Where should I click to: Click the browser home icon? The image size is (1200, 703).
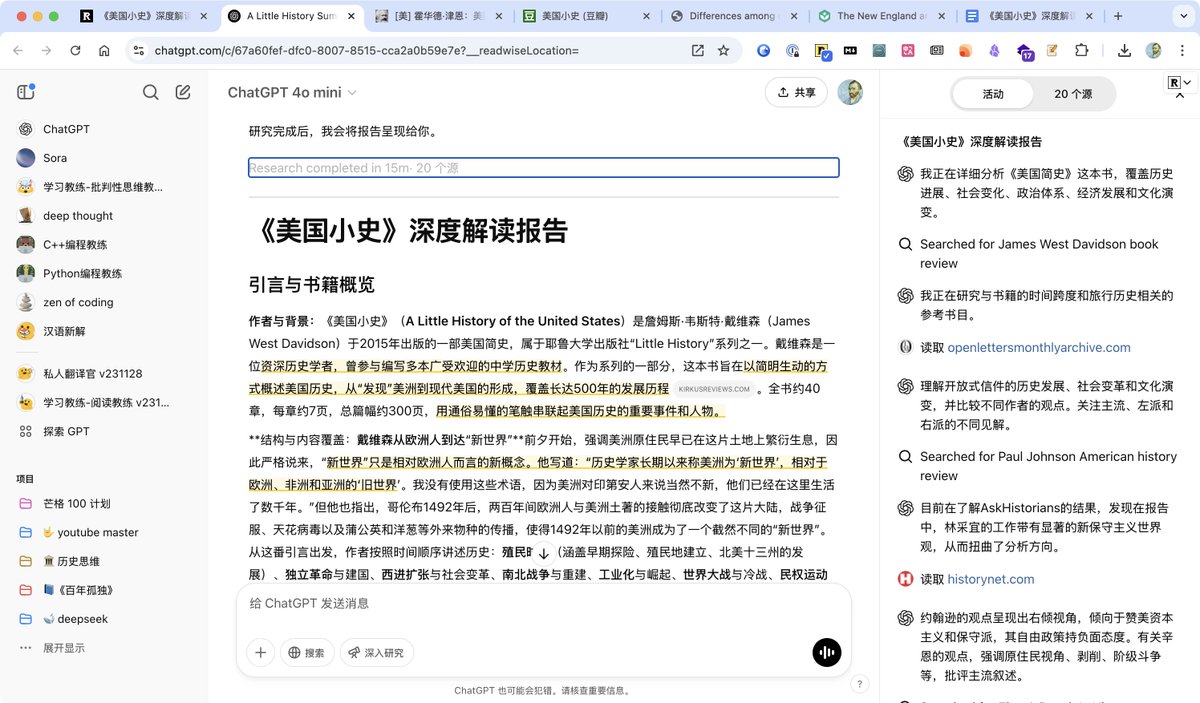click(104, 50)
